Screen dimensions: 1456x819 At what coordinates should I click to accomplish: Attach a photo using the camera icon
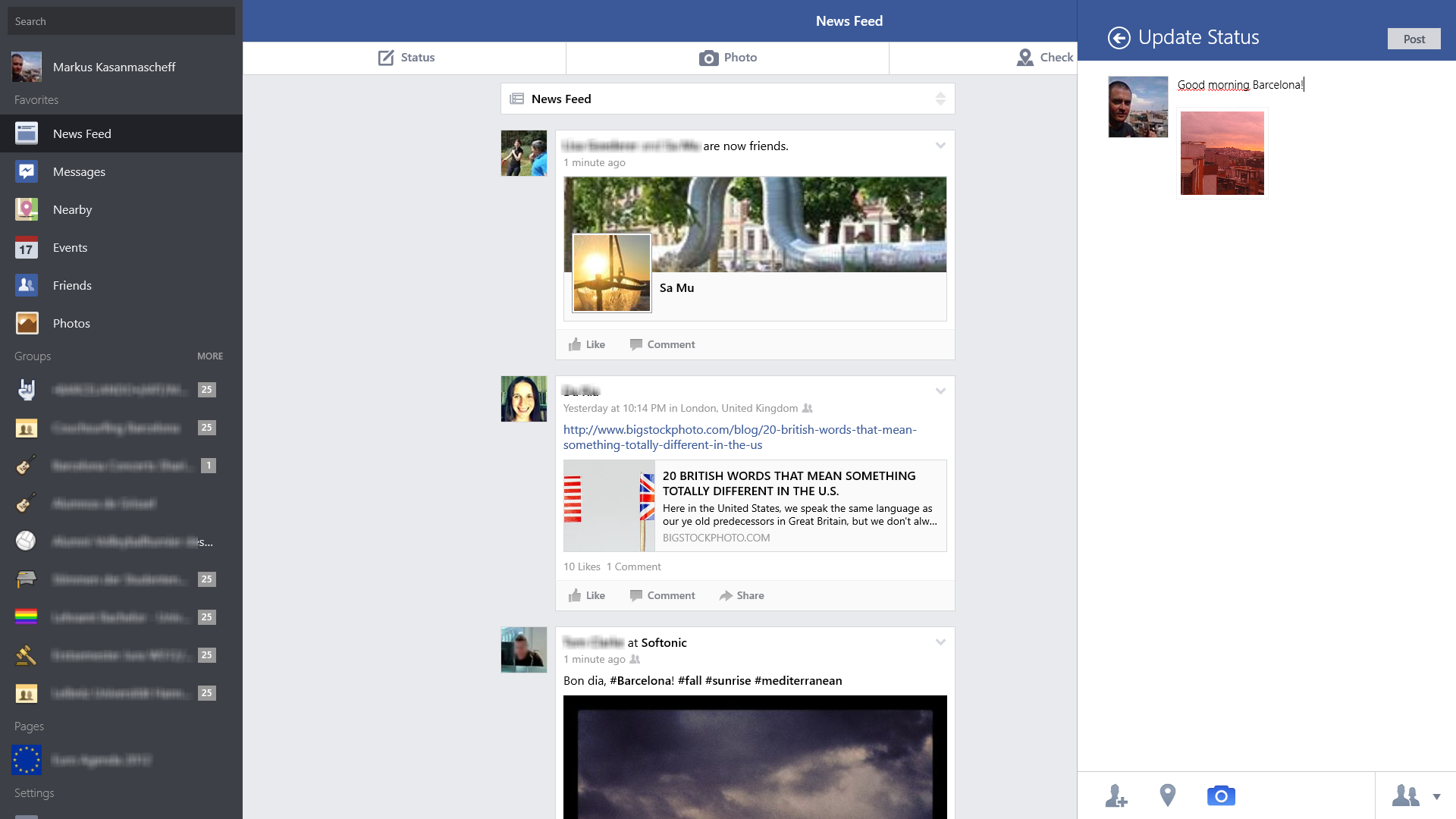(x=1222, y=795)
